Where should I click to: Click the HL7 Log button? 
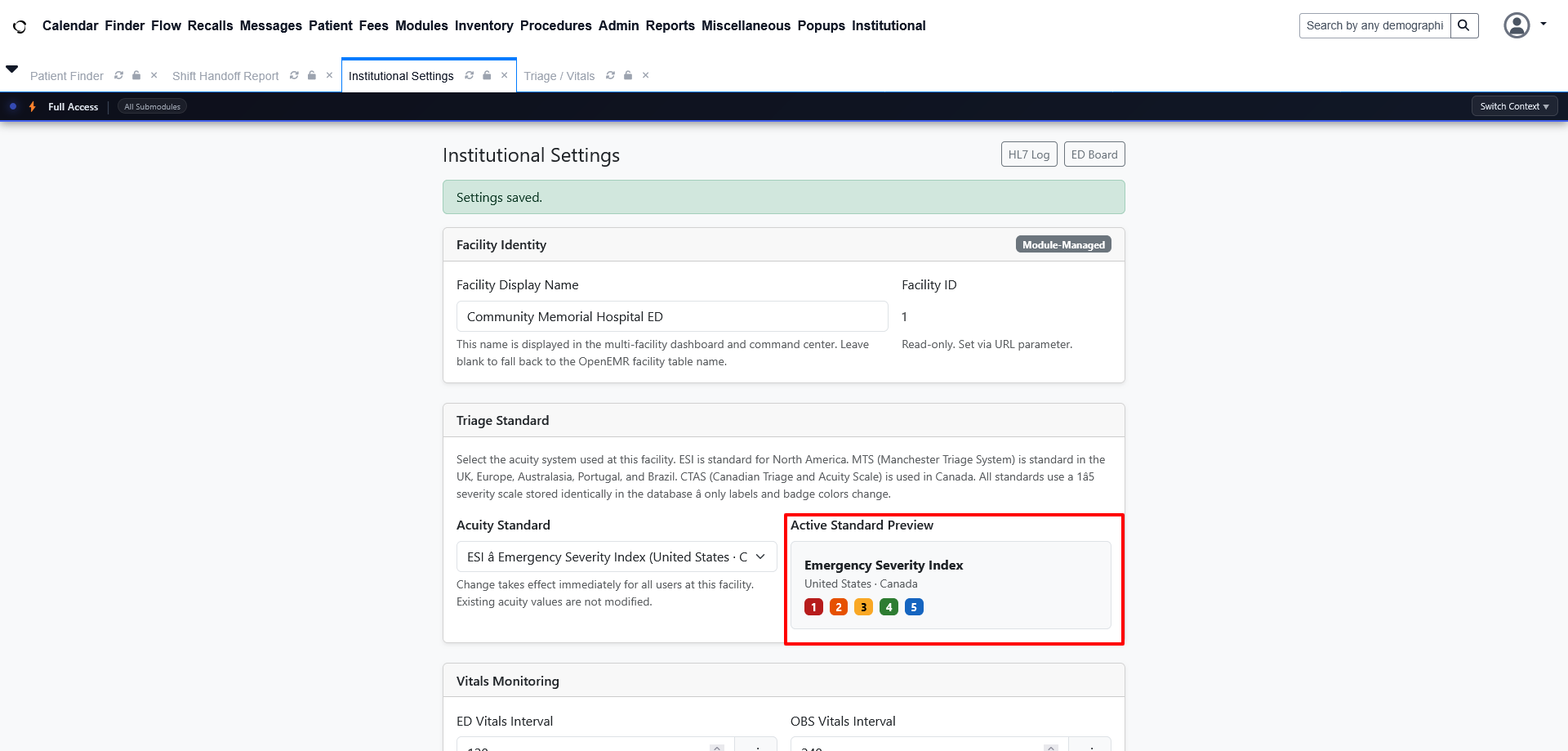coord(1029,154)
